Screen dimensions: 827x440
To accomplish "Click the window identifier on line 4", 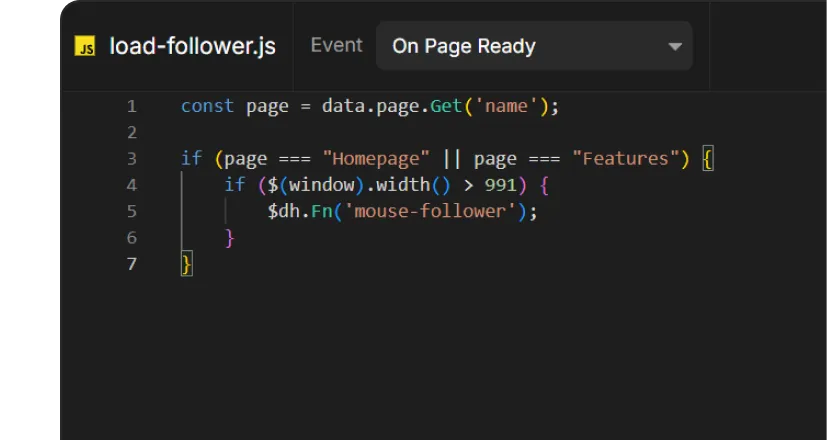I will 321,185.
